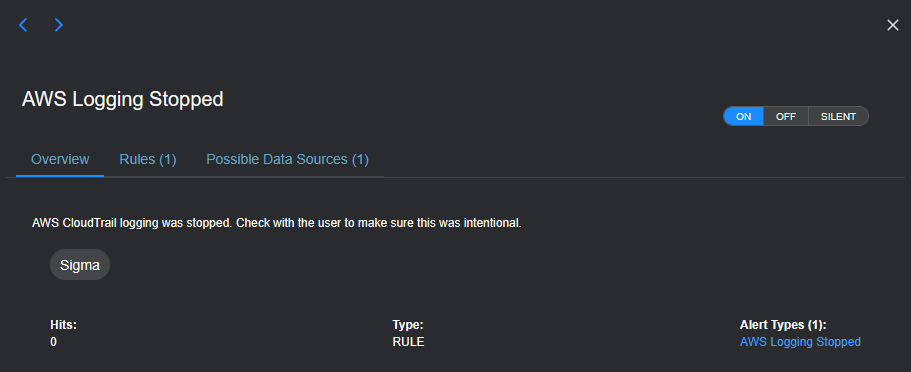Click the Hits label
Viewport: 911px width, 372px height.
point(63,326)
